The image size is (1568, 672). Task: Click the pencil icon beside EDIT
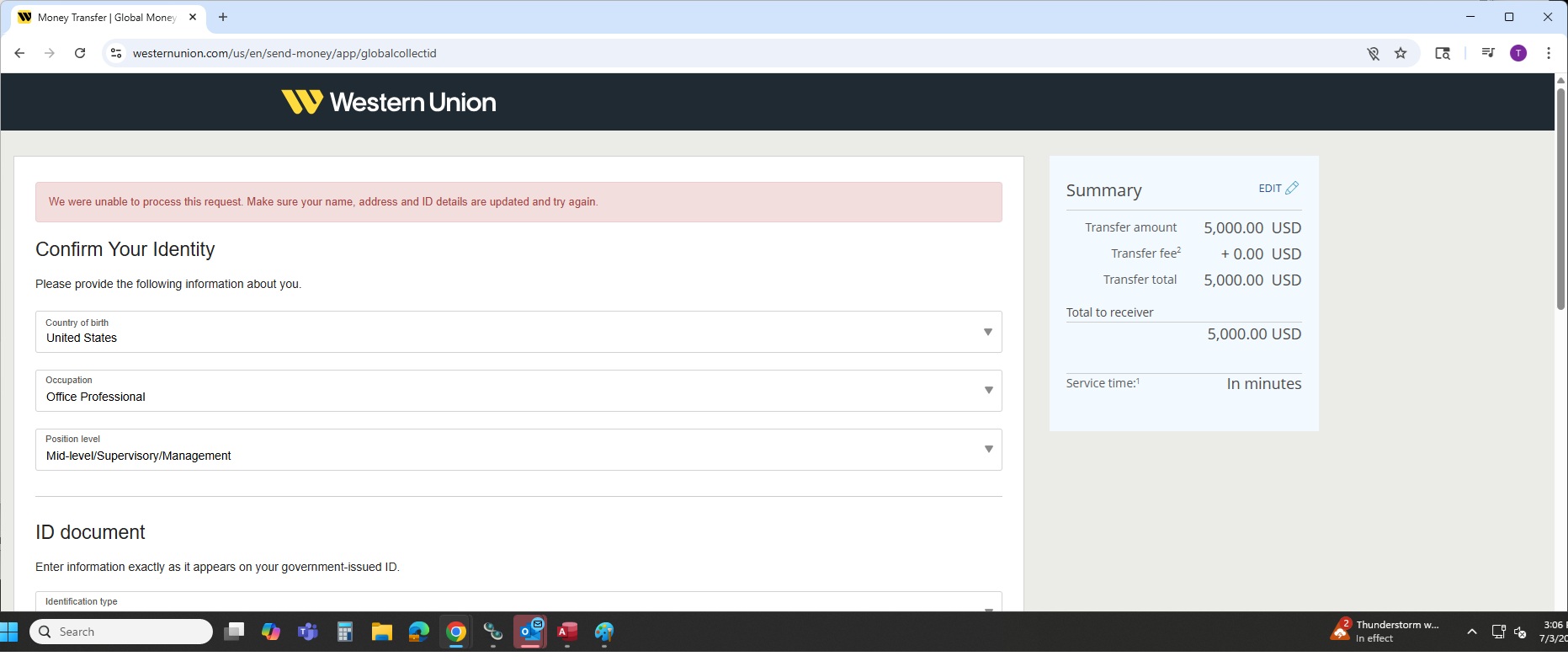pyautogui.click(x=1292, y=188)
